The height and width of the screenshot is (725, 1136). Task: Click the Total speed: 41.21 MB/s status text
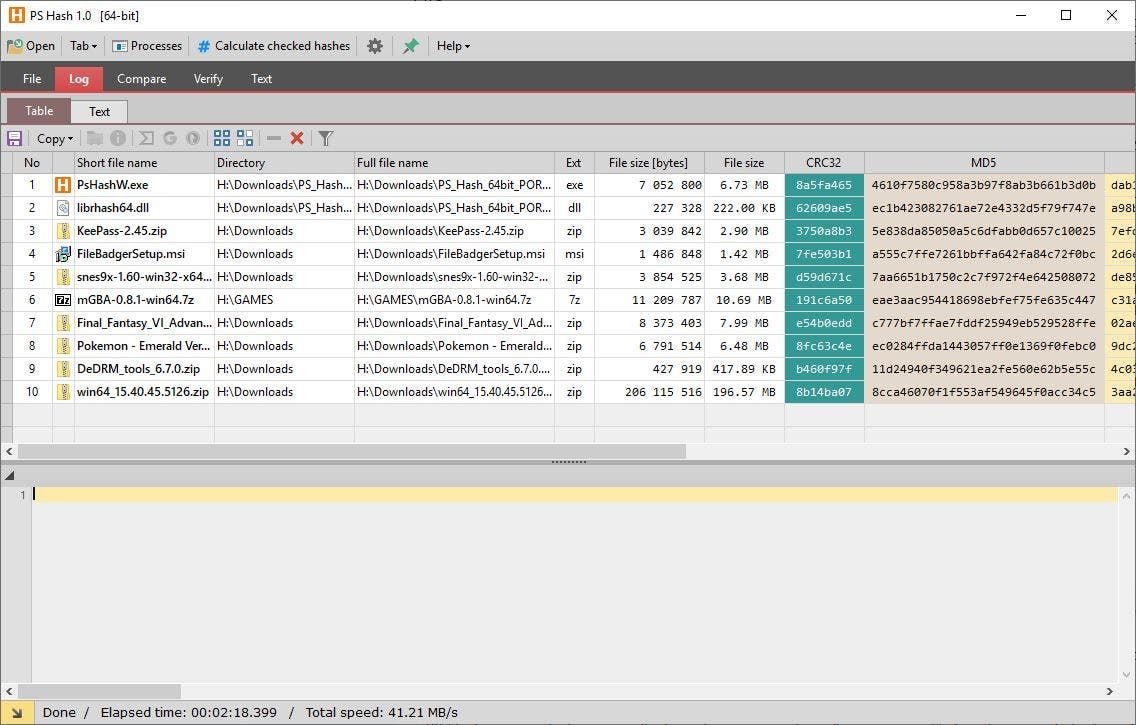tap(381, 713)
